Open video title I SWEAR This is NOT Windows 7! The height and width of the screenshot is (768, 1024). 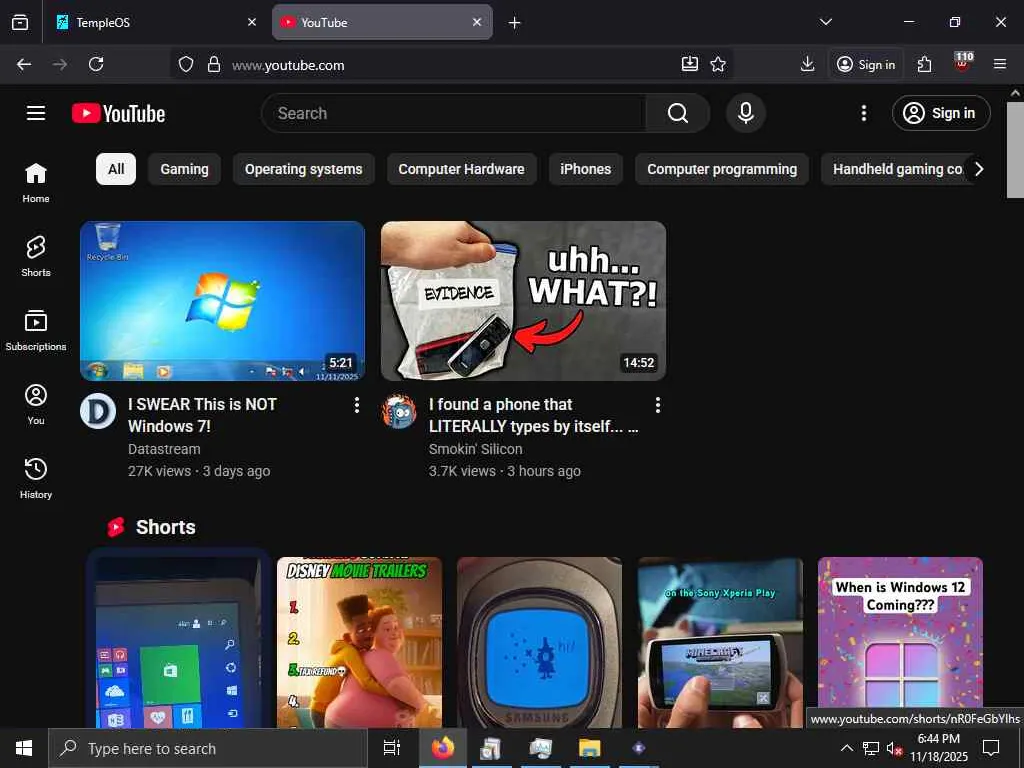202,415
